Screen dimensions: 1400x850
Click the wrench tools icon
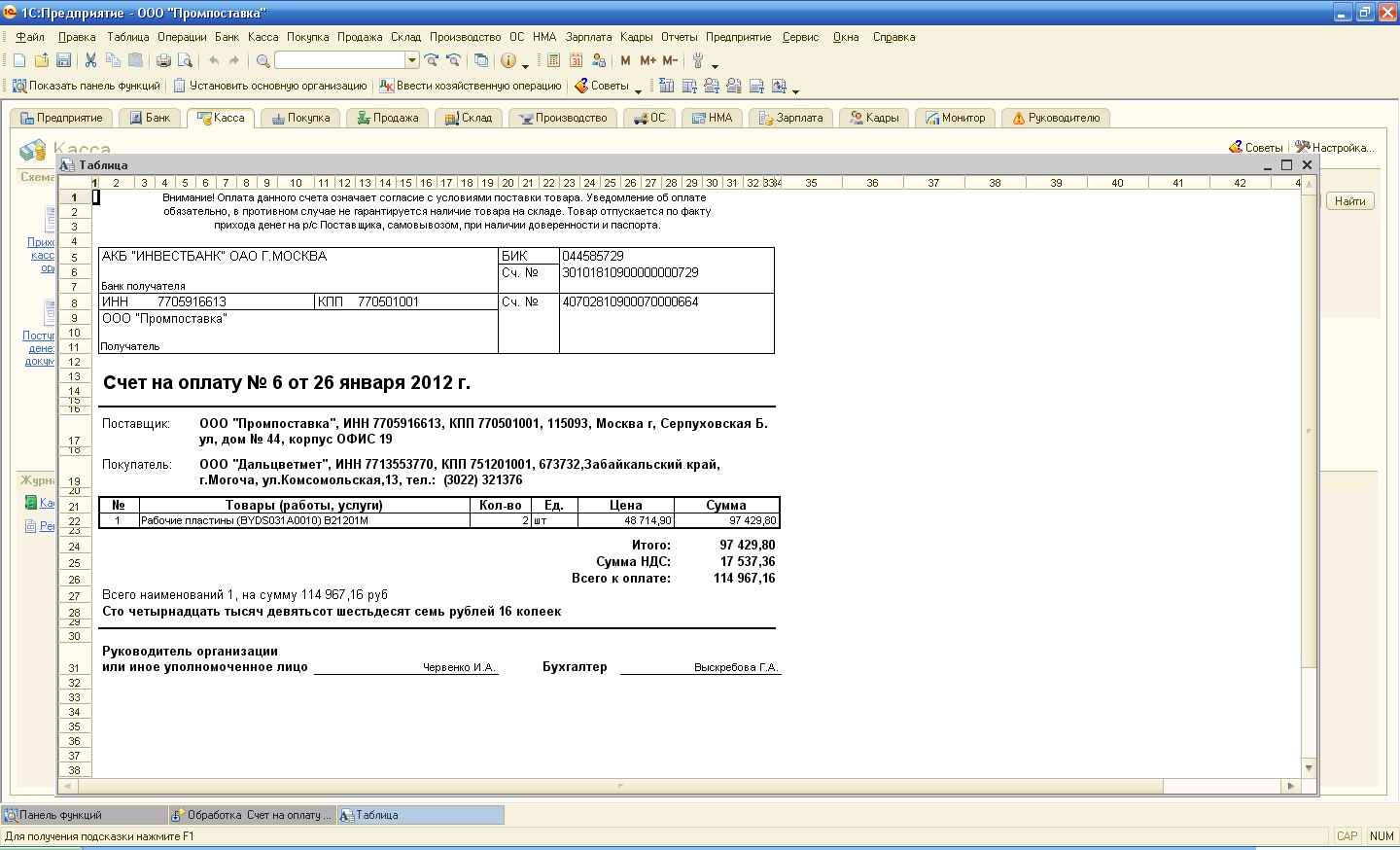pos(697,60)
